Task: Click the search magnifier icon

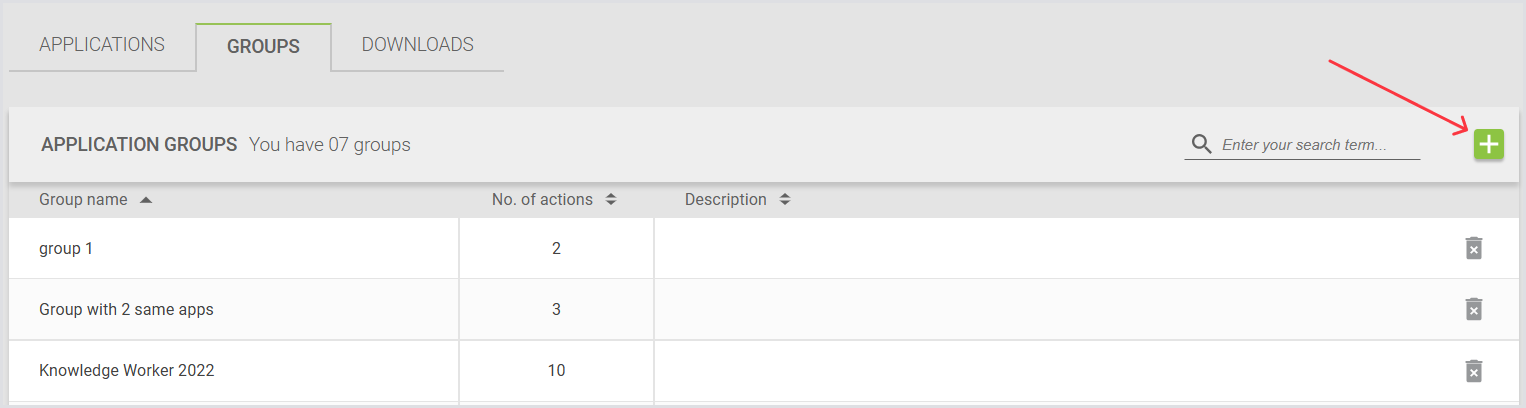Action: pyautogui.click(x=1201, y=145)
